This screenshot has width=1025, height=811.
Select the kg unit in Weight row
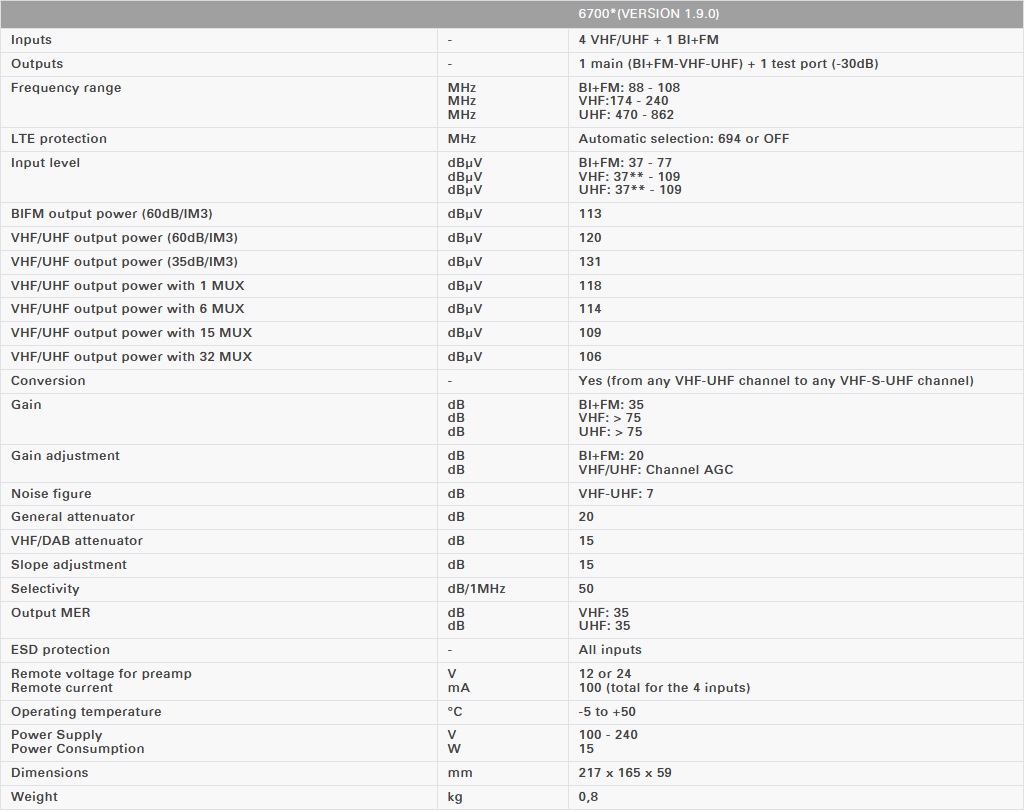(455, 797)
